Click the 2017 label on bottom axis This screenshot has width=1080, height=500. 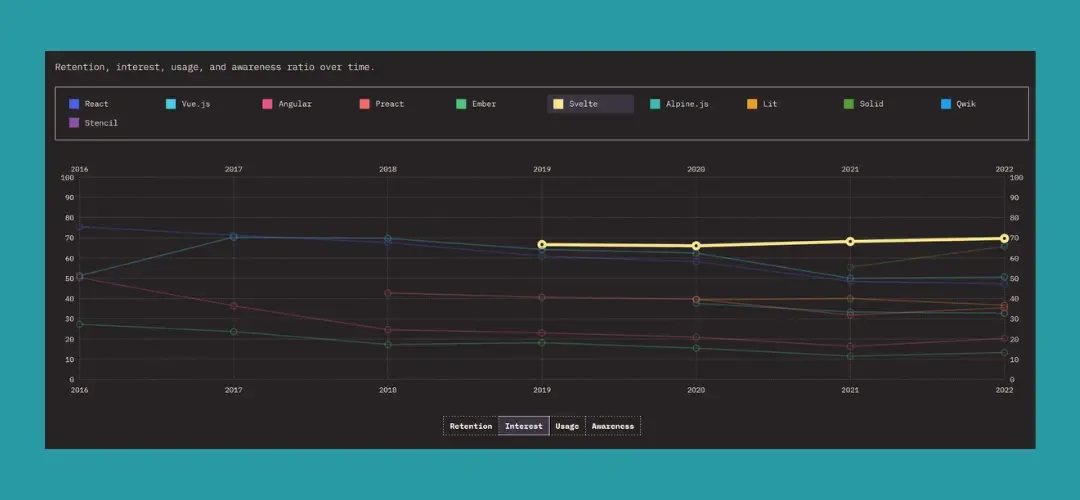[233, 390]
